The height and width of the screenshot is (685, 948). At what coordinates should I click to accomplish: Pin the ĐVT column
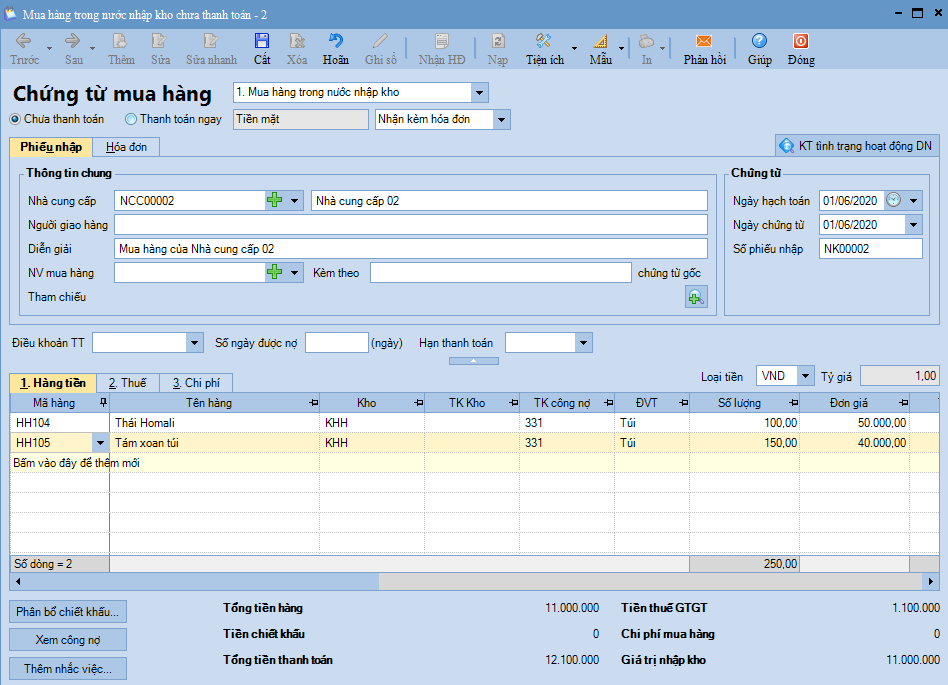(683, 402)
